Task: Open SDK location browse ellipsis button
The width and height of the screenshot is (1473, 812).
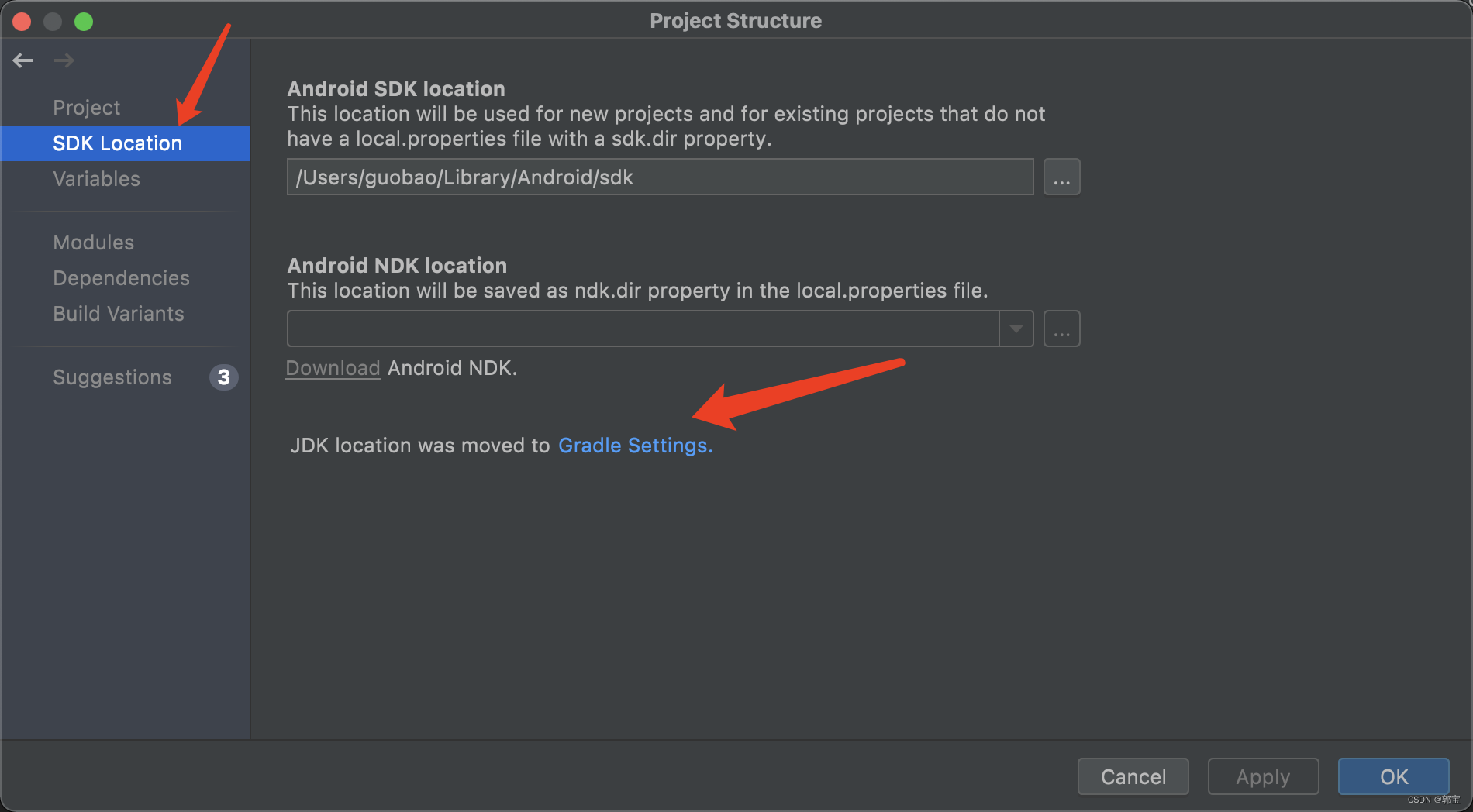Action: [x=1061, y=177]
